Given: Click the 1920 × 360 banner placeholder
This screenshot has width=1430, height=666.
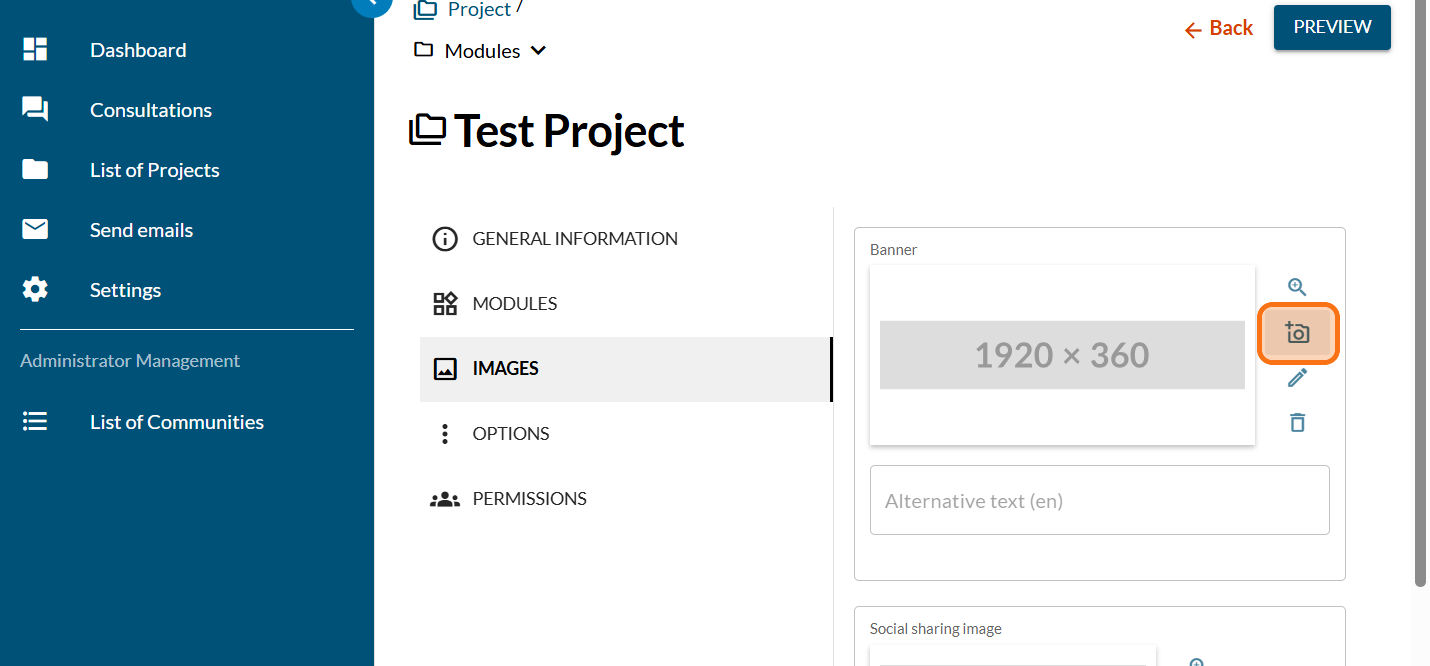Looking at the screenshot, I should pyautogui.click(x=1062, y=355).
